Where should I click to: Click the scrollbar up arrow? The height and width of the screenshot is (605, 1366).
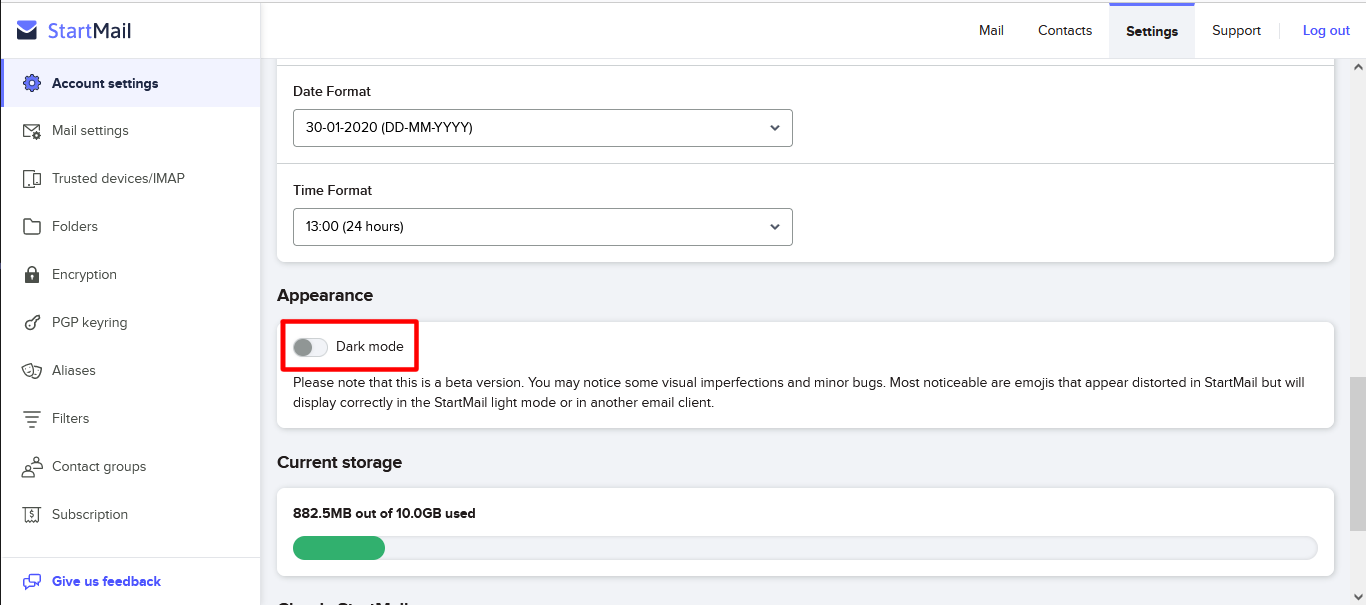[1357, 67]
